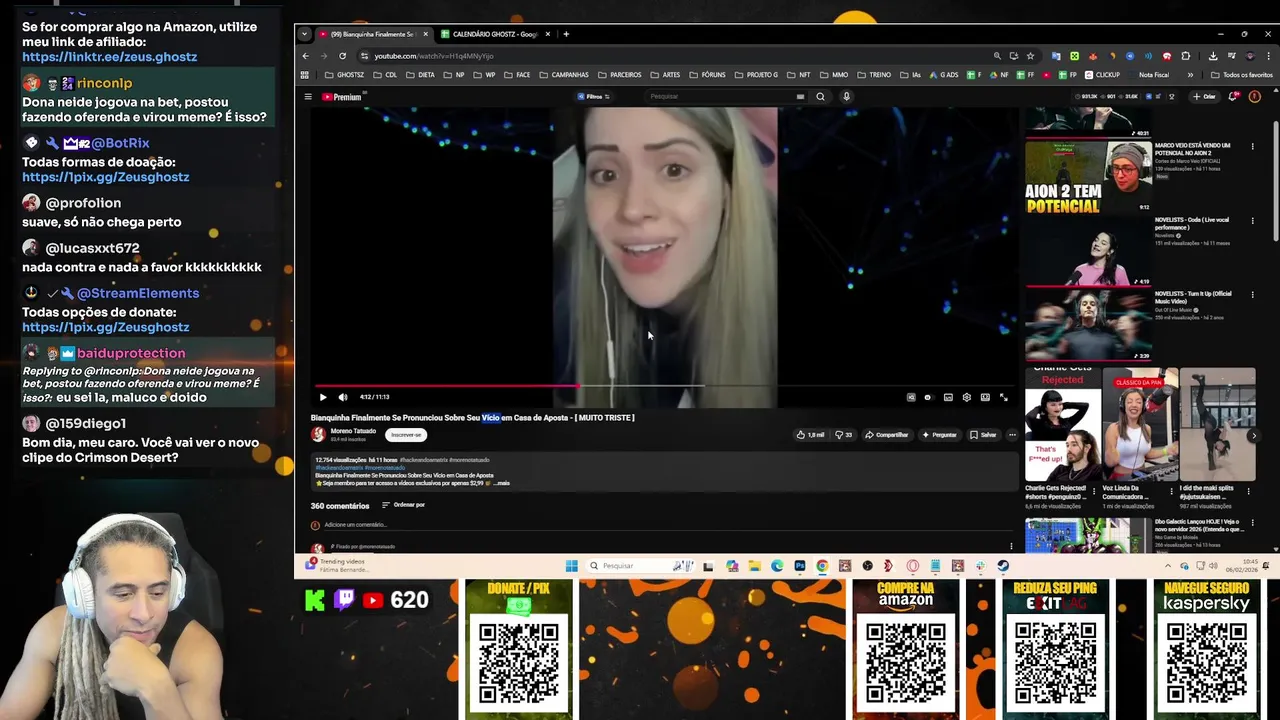1280x720 pixels.
Task: Open Windows Start menu
Action: 571,566
